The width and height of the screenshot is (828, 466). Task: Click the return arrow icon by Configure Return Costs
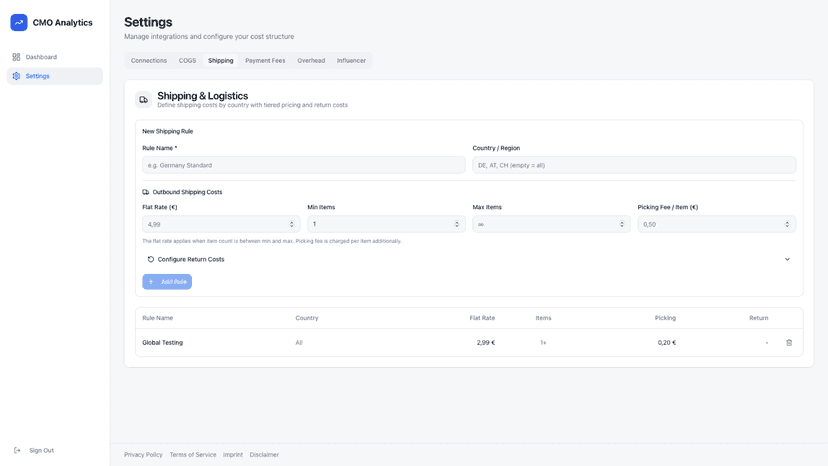click(150, 259)
